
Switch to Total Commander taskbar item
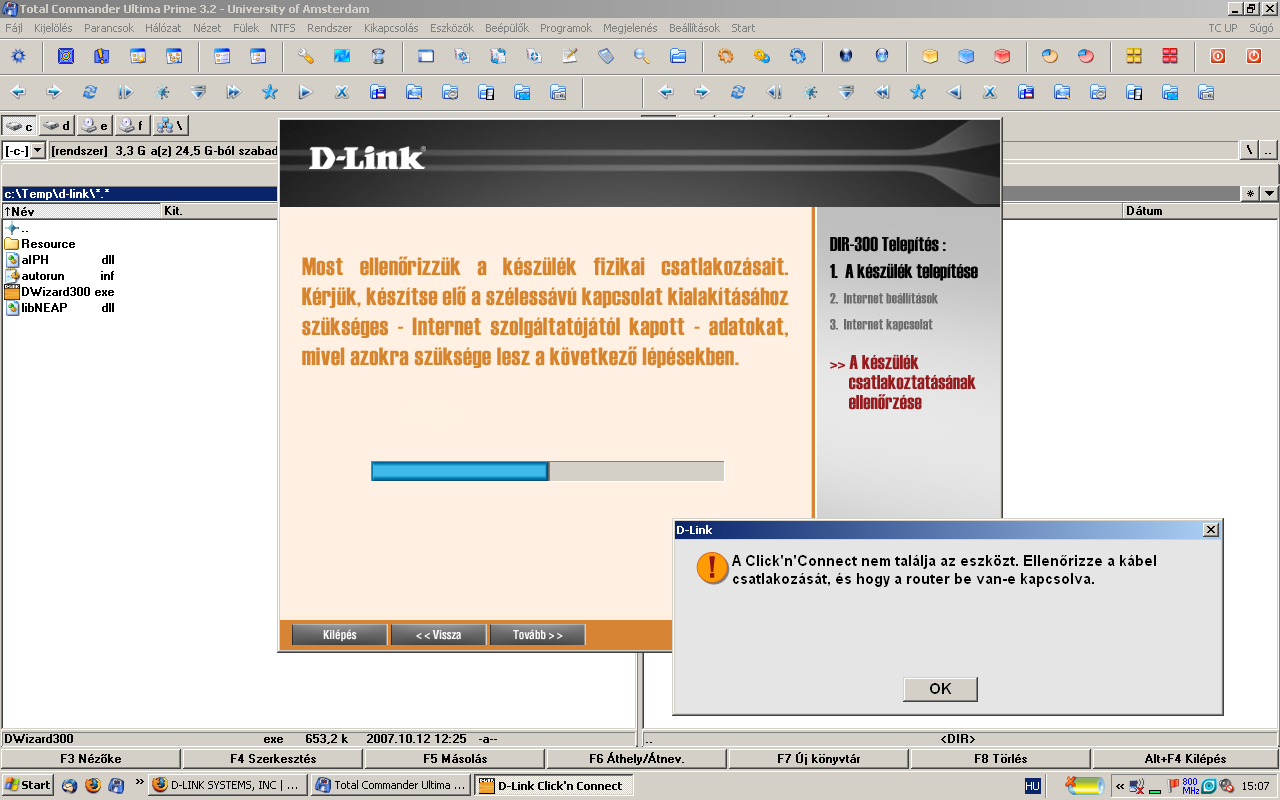[392, 786]
